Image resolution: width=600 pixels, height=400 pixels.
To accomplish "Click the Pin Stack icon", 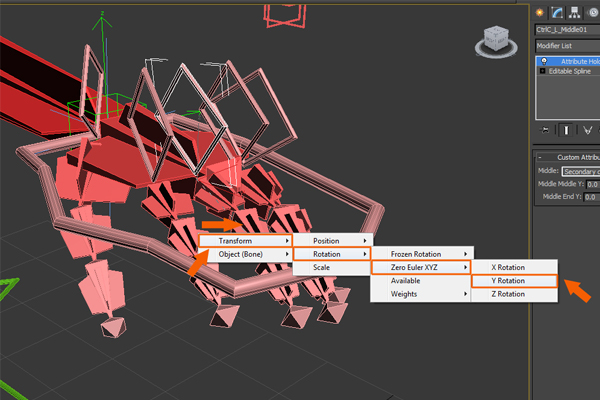I will [544, 131].
